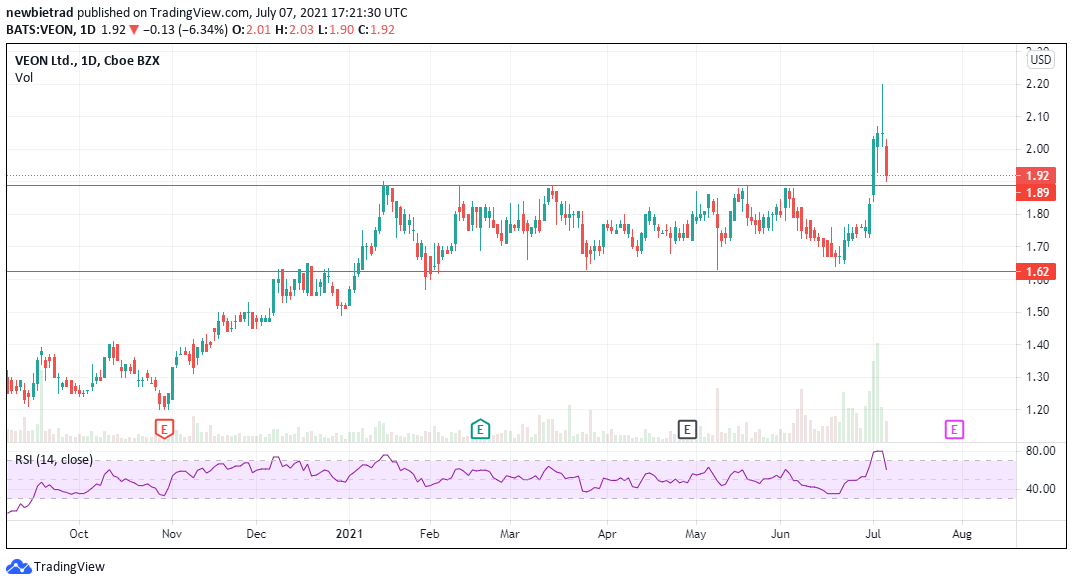The width and height of the screenshot is (1073, 585).
Task: Click the 1.20 price axis value
Action: coord(1037,409)
